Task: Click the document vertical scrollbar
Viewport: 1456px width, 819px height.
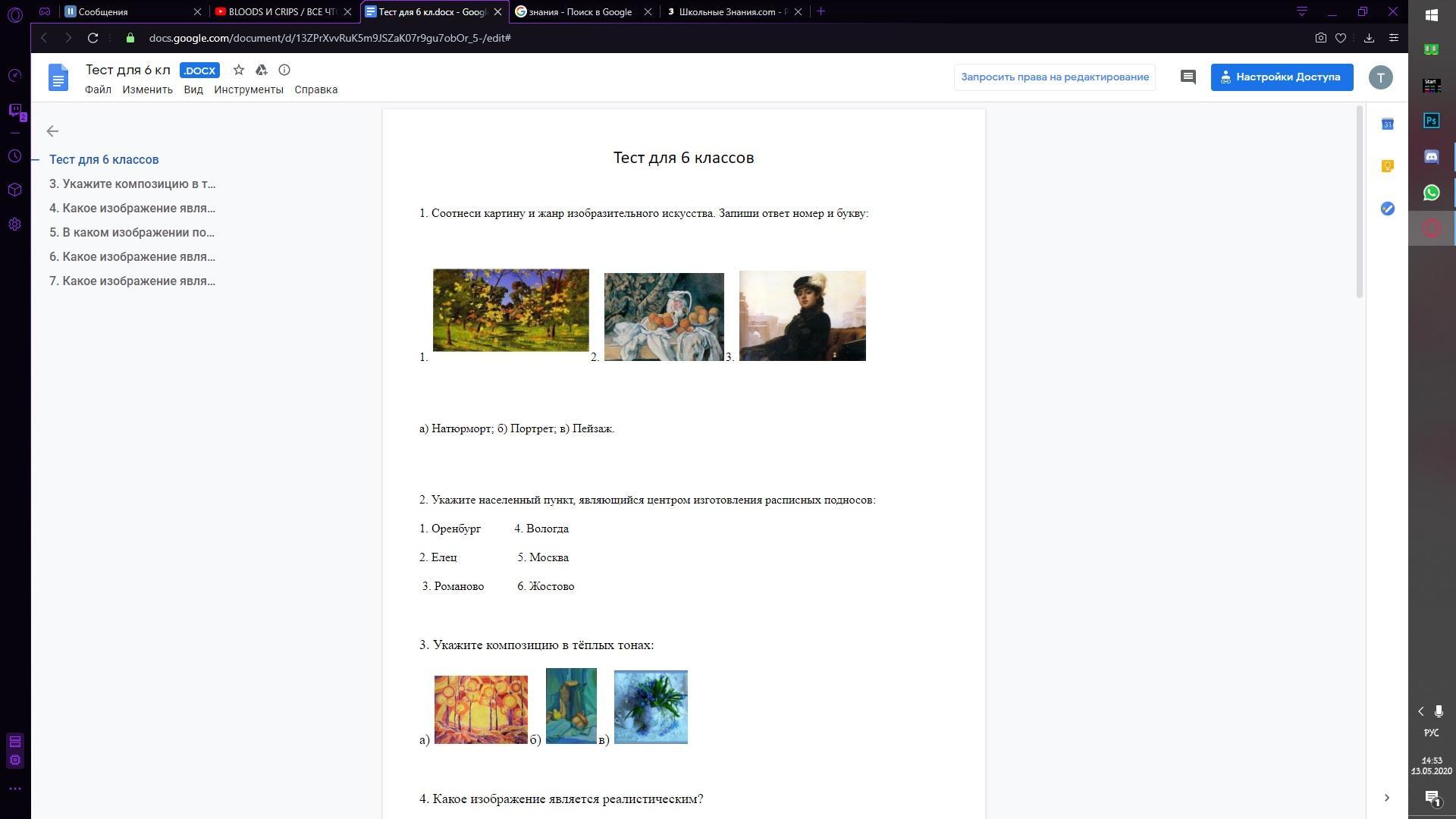Action: 1360,202
